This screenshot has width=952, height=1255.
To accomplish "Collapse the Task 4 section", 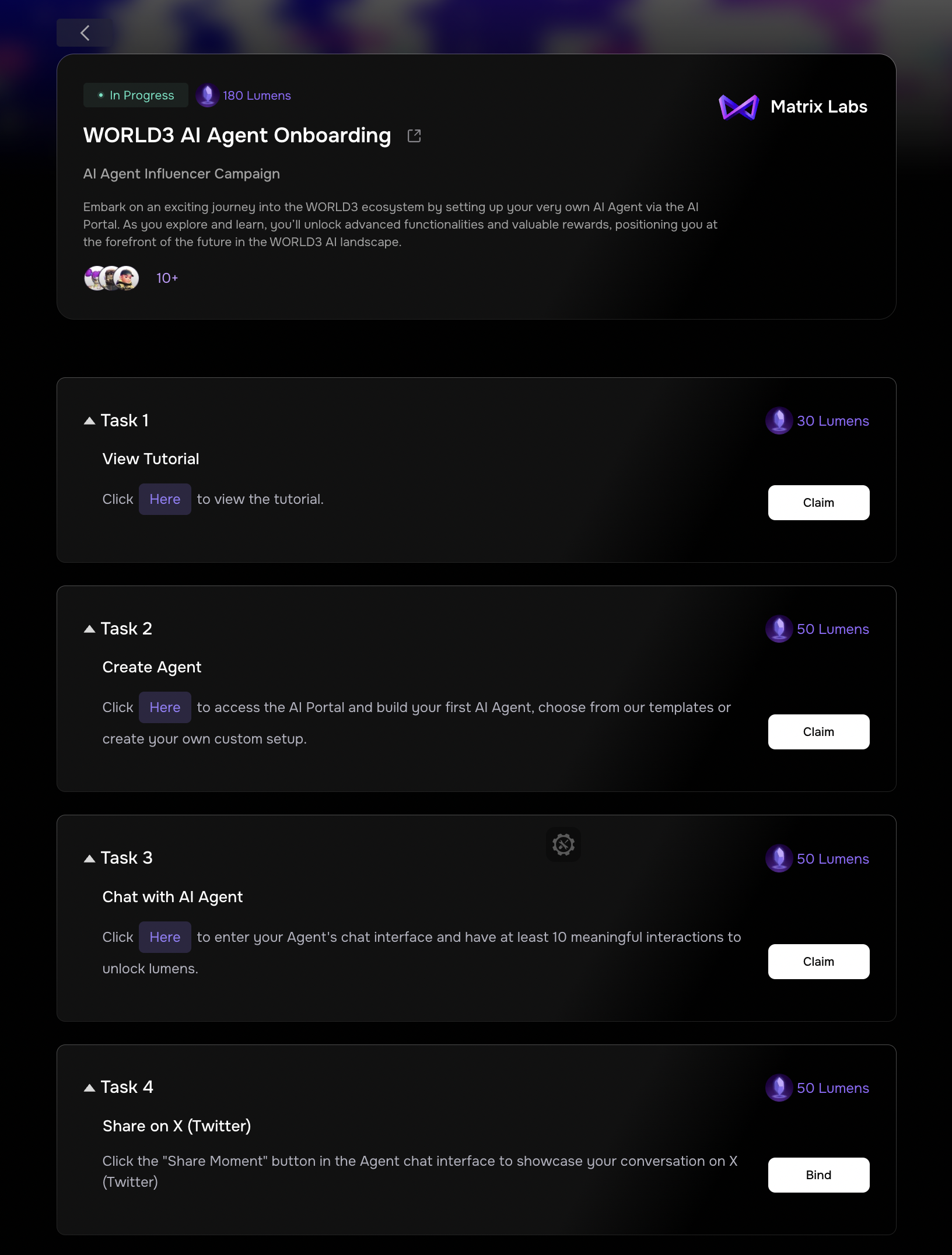I will point(89,1088).
